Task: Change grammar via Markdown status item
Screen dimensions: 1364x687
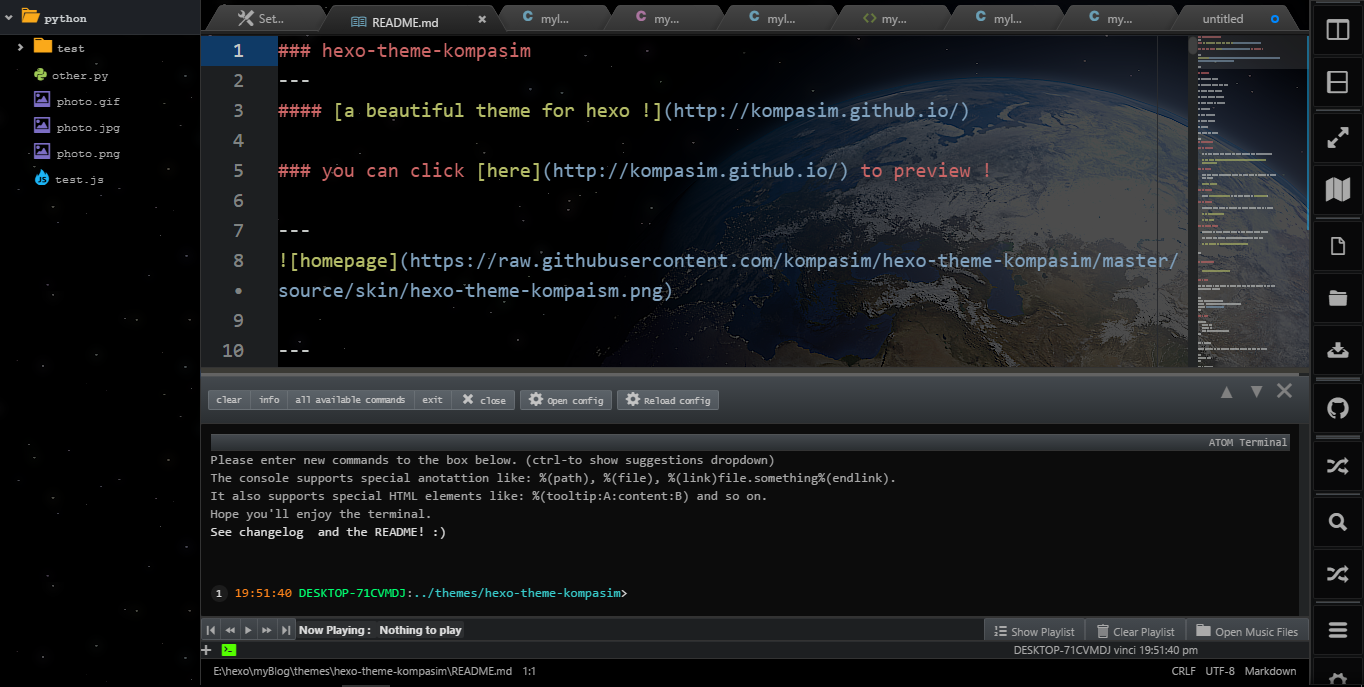Action: coord(1270,671)
